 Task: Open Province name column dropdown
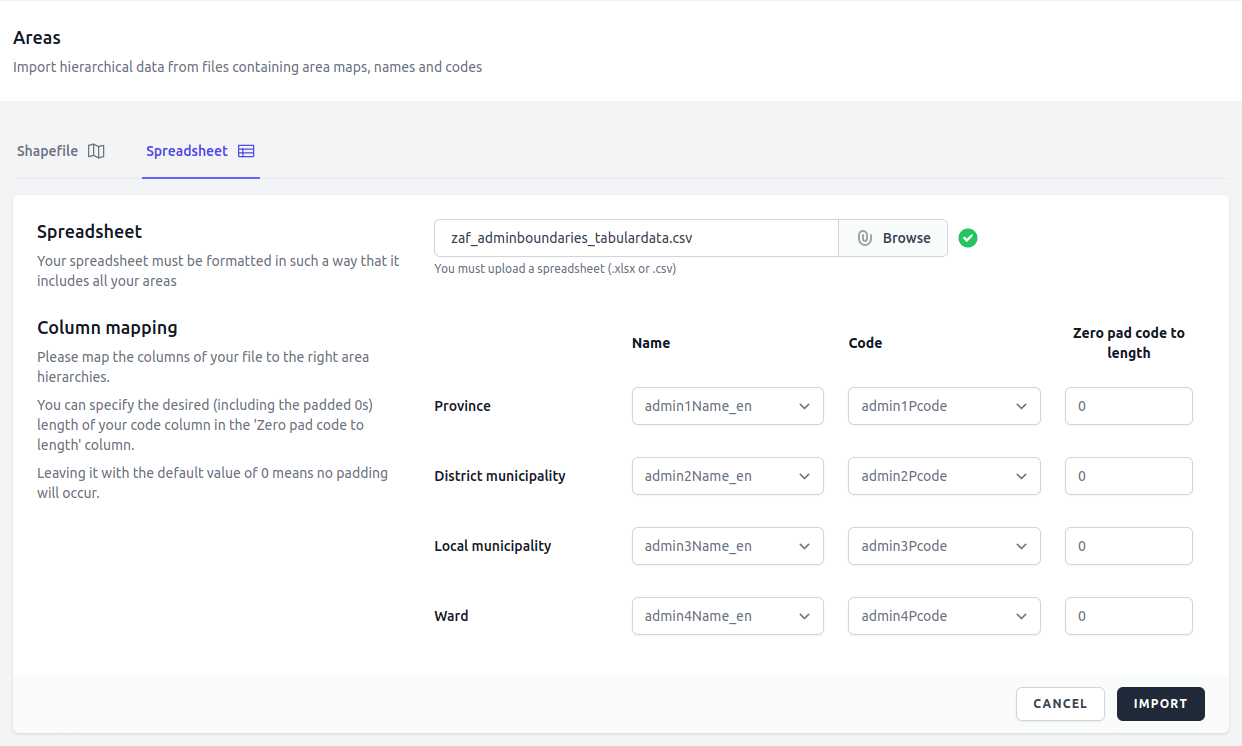(x=728, y=406)
